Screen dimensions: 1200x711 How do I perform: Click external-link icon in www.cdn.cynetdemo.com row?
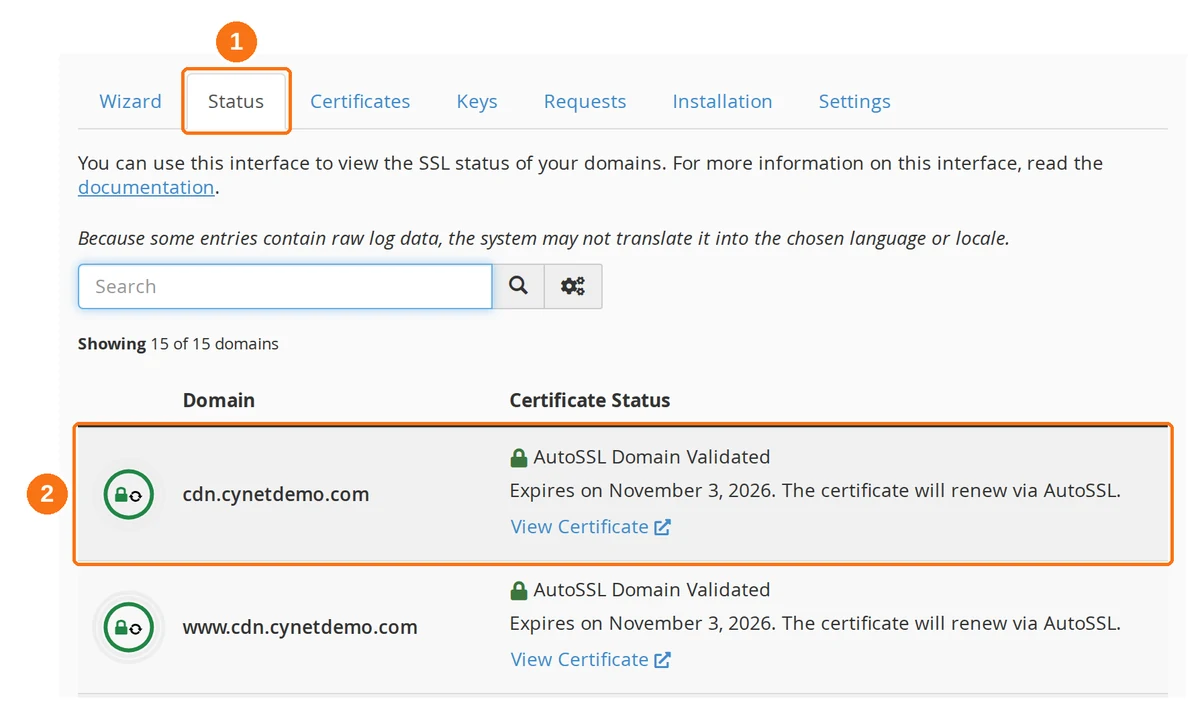[662, 660]
